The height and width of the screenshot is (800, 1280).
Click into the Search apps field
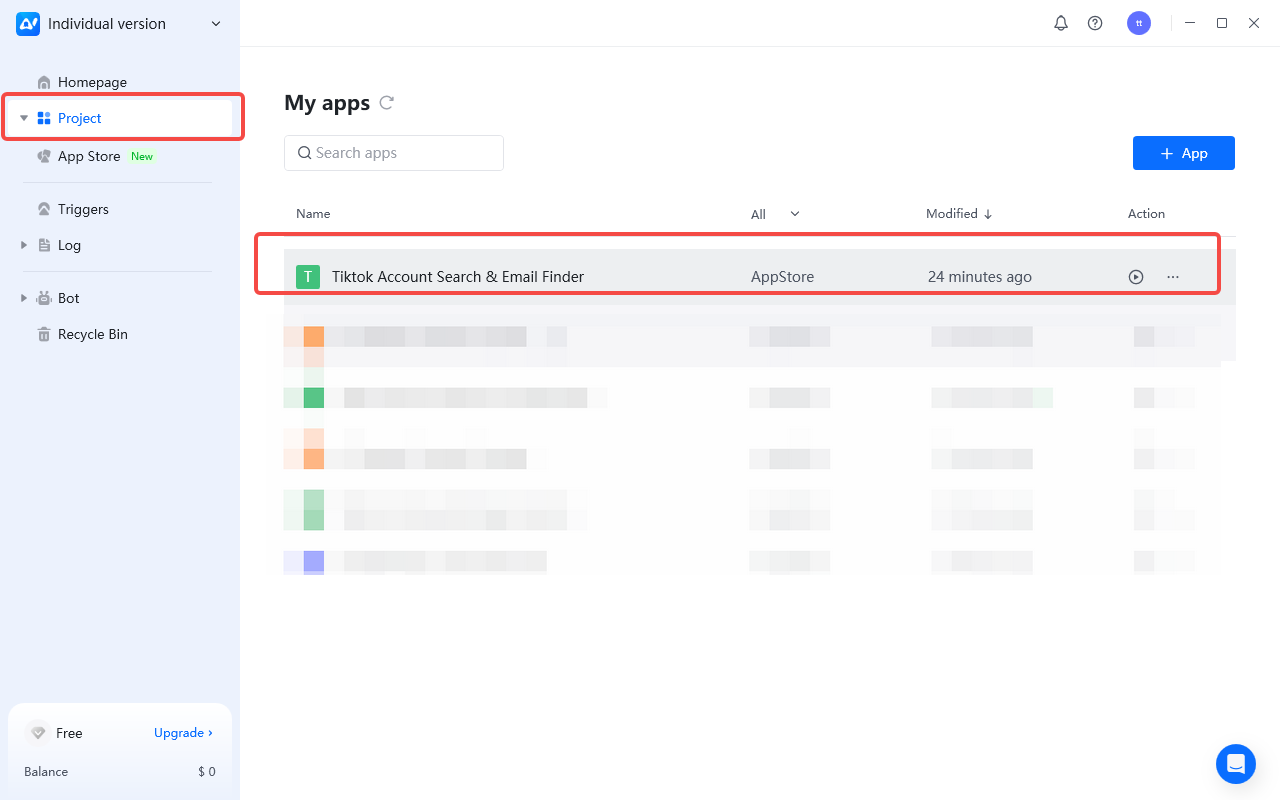click(x=394, y=153)
